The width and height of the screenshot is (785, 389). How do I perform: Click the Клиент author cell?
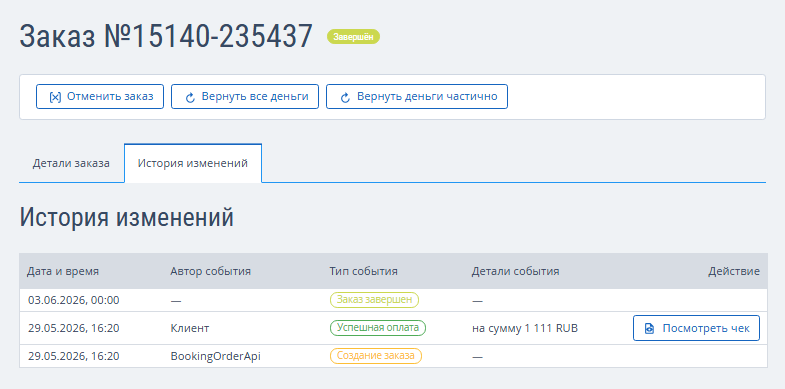pos(190,328)
